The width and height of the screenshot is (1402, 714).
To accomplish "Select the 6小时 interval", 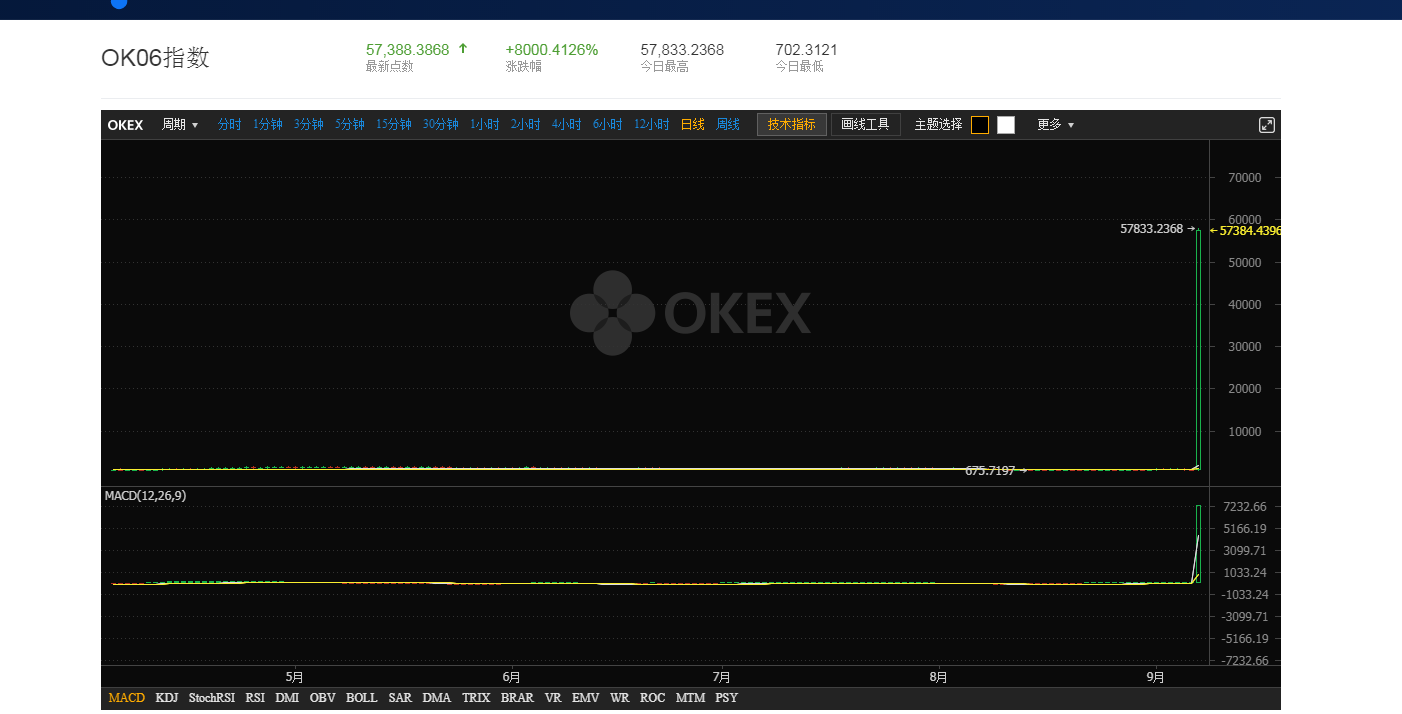I will point(608,125).
